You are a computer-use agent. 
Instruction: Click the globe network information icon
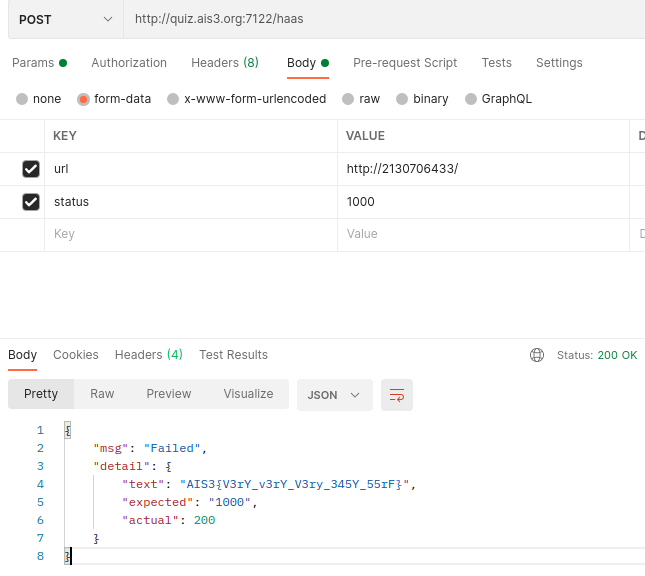point(537,355)
